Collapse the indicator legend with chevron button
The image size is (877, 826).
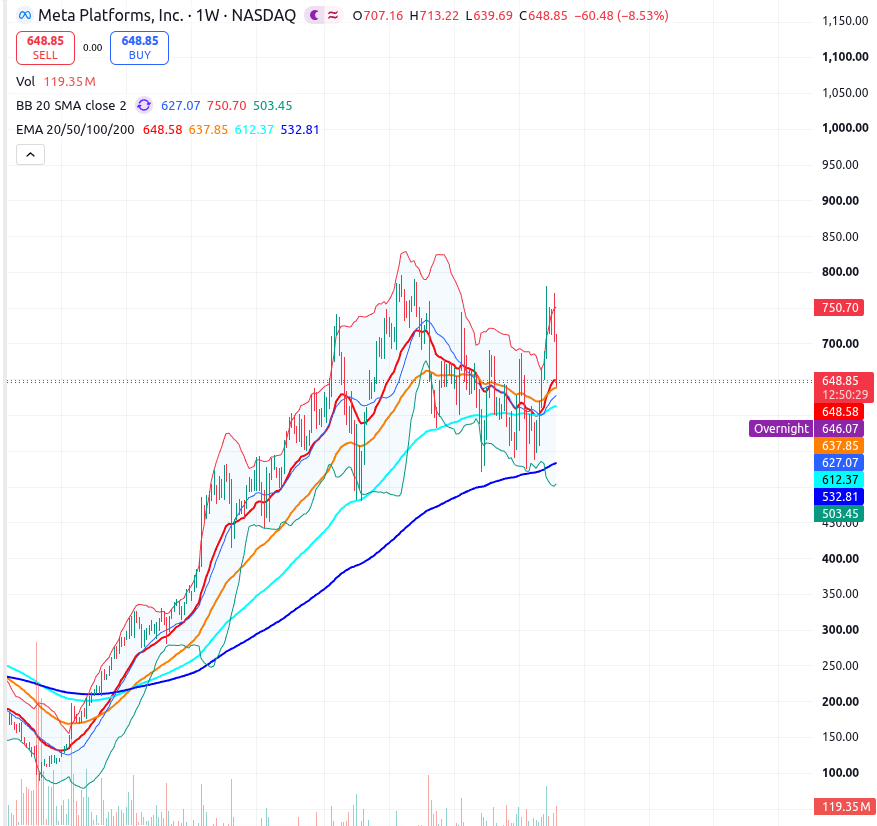pos(30,154)
